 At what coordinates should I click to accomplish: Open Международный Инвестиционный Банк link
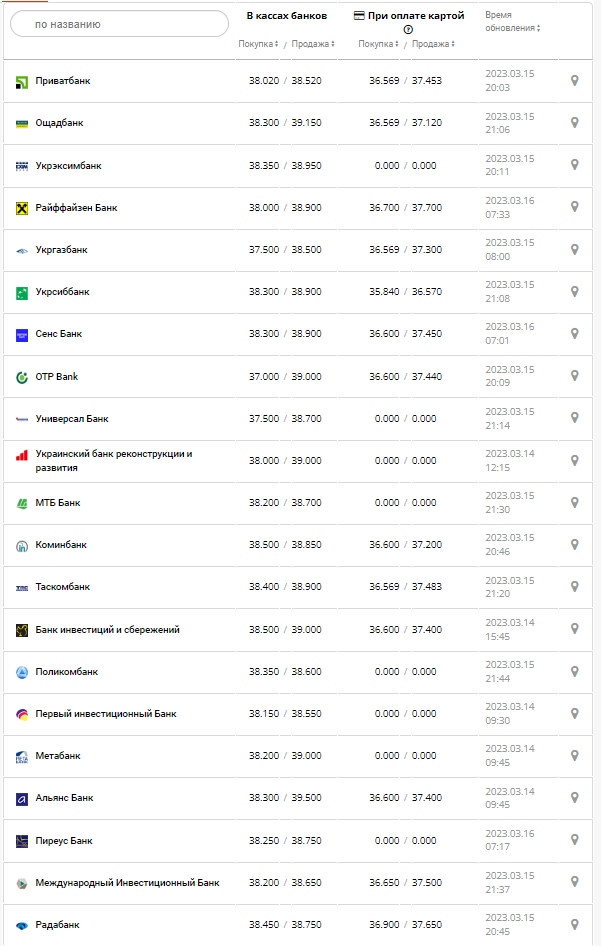(x=127, y=883)
